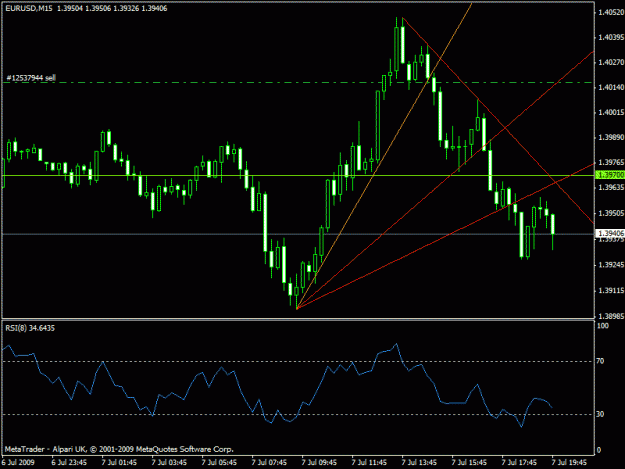Click the 7 Jul 15:45 time label

pyautogui.click(x=469, y=462)
